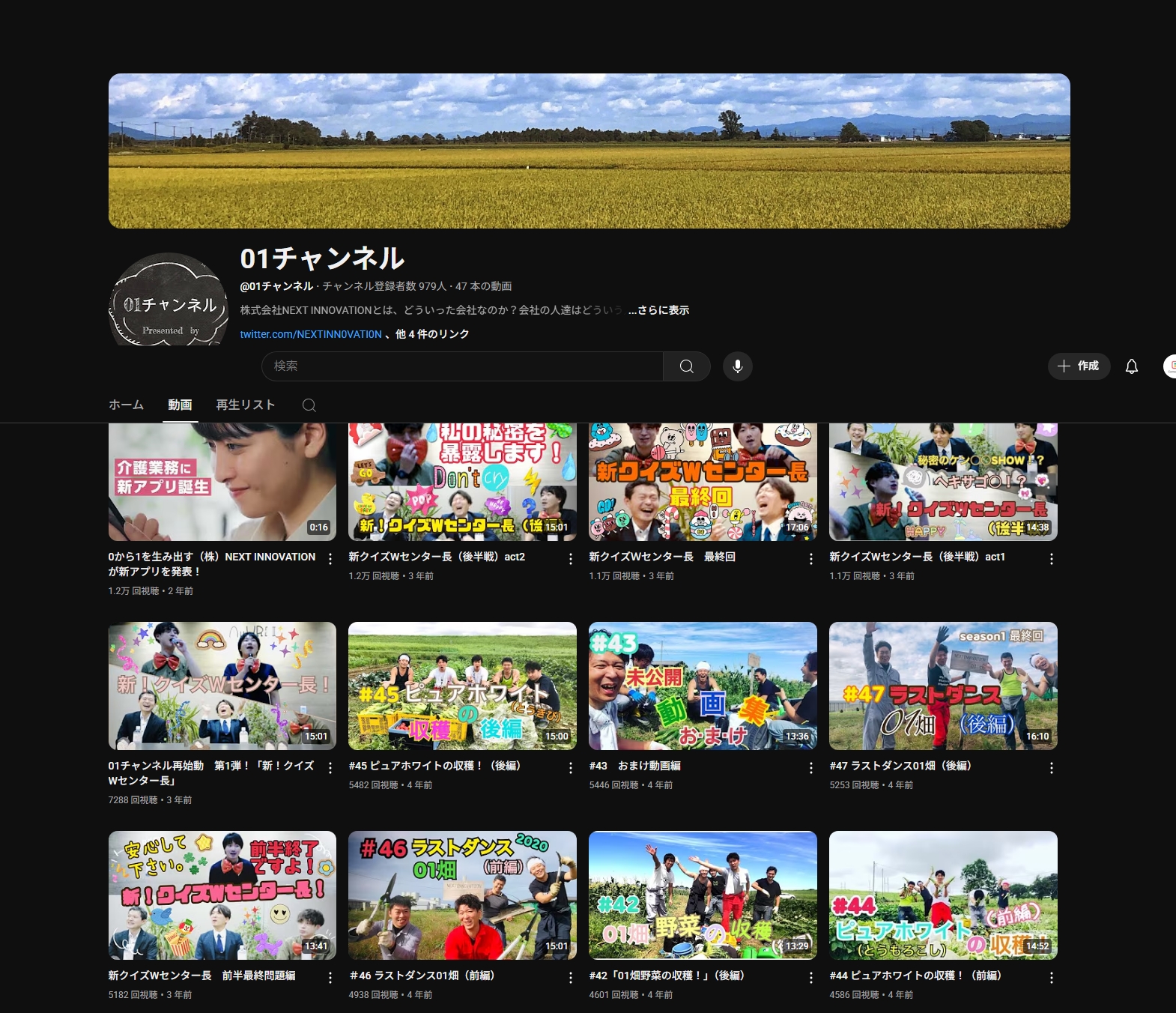This screenshot has width=1176, height=1013.
Task: Click the search magnifier button
Action: (686, 366)
